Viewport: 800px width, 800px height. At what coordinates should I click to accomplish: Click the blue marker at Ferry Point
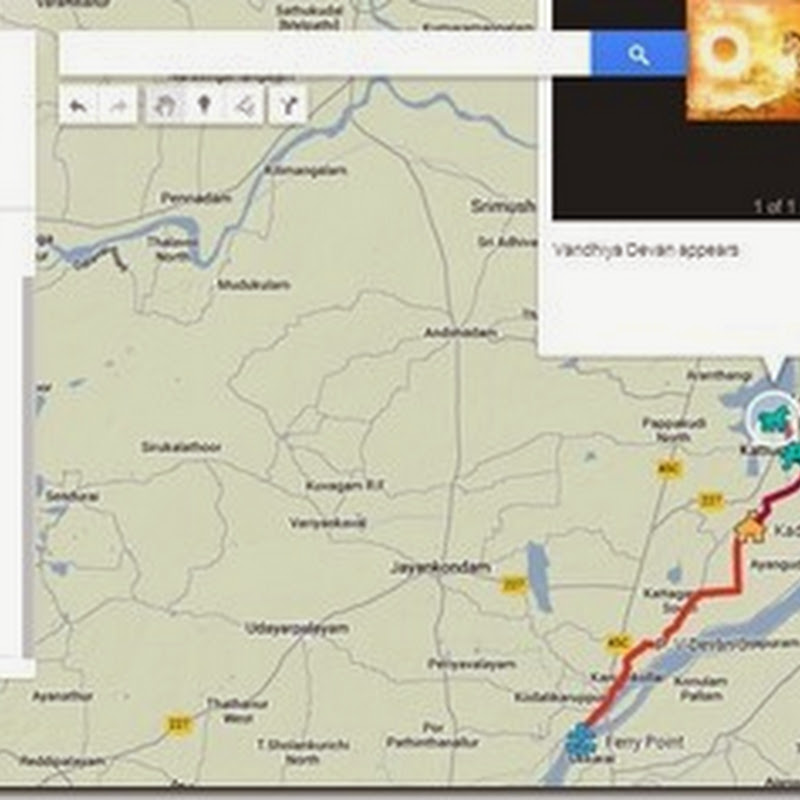[581, 739]
